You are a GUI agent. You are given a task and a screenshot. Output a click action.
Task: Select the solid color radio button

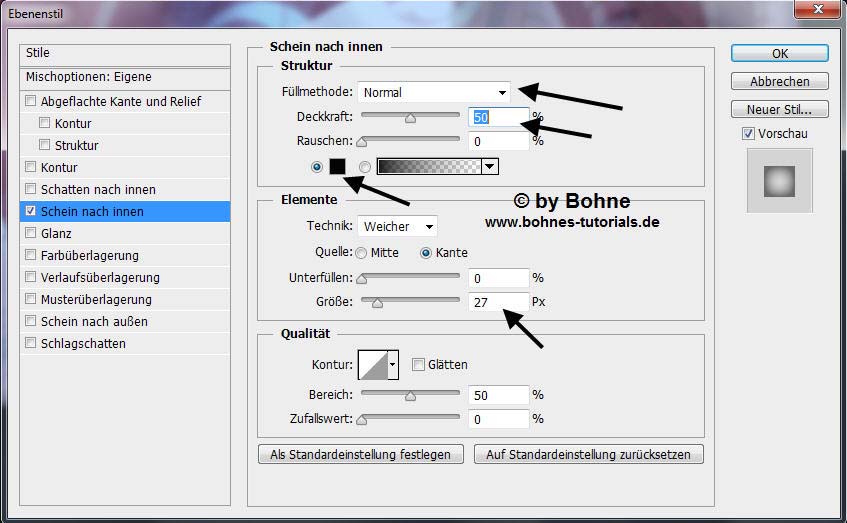(x=318, y=167)
